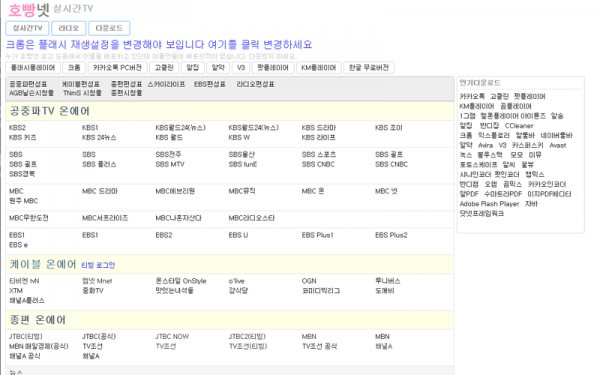Click 곰플레이어 in the popular downloads list

516,106
